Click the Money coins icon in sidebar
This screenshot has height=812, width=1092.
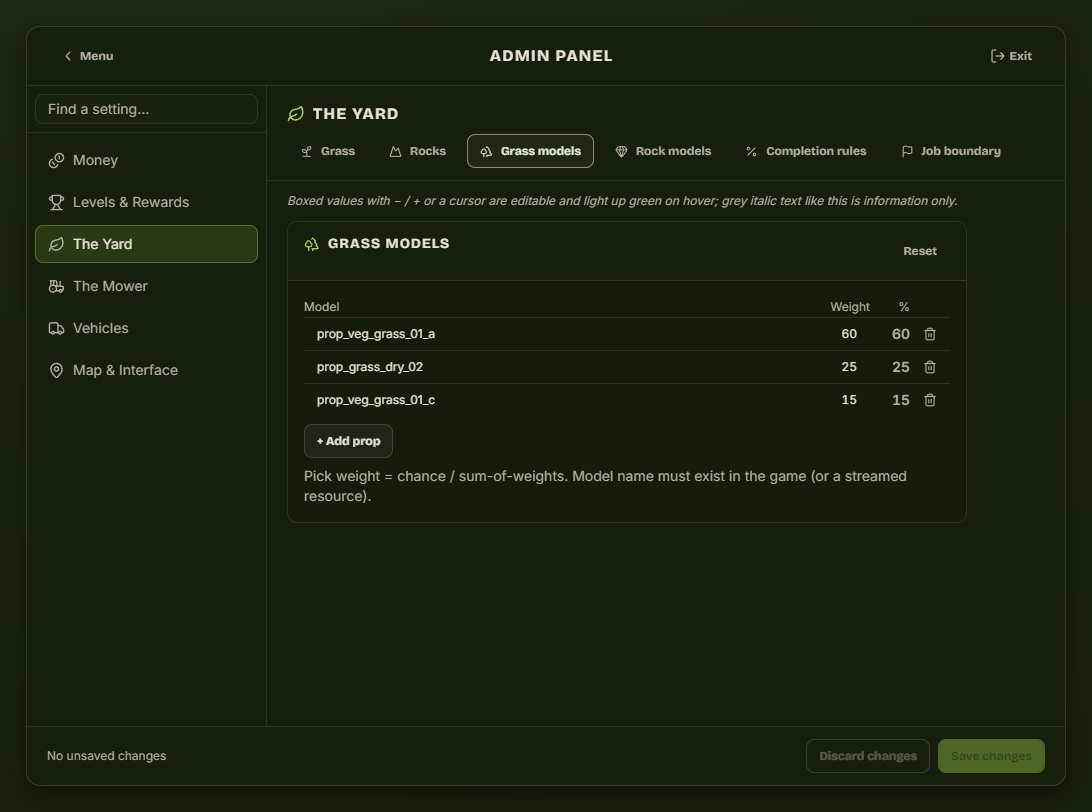pyautogui.click(x=56, y=160)
